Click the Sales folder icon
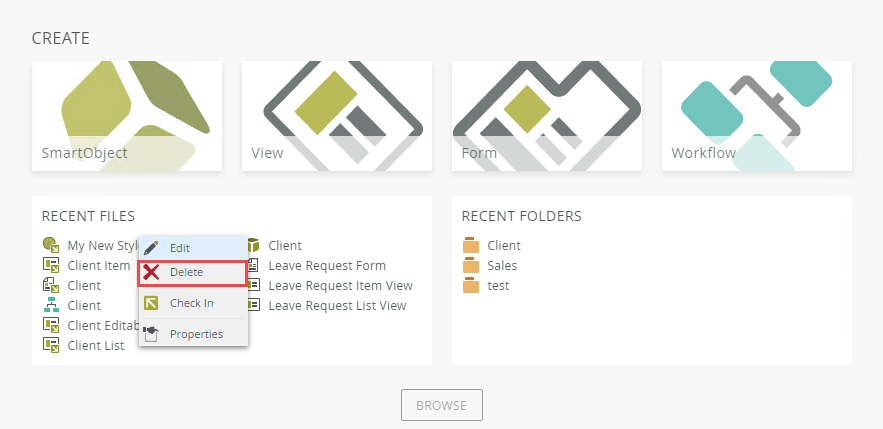Image resolution: width=883 pixels, height=429 pixels. pos(471,266)
